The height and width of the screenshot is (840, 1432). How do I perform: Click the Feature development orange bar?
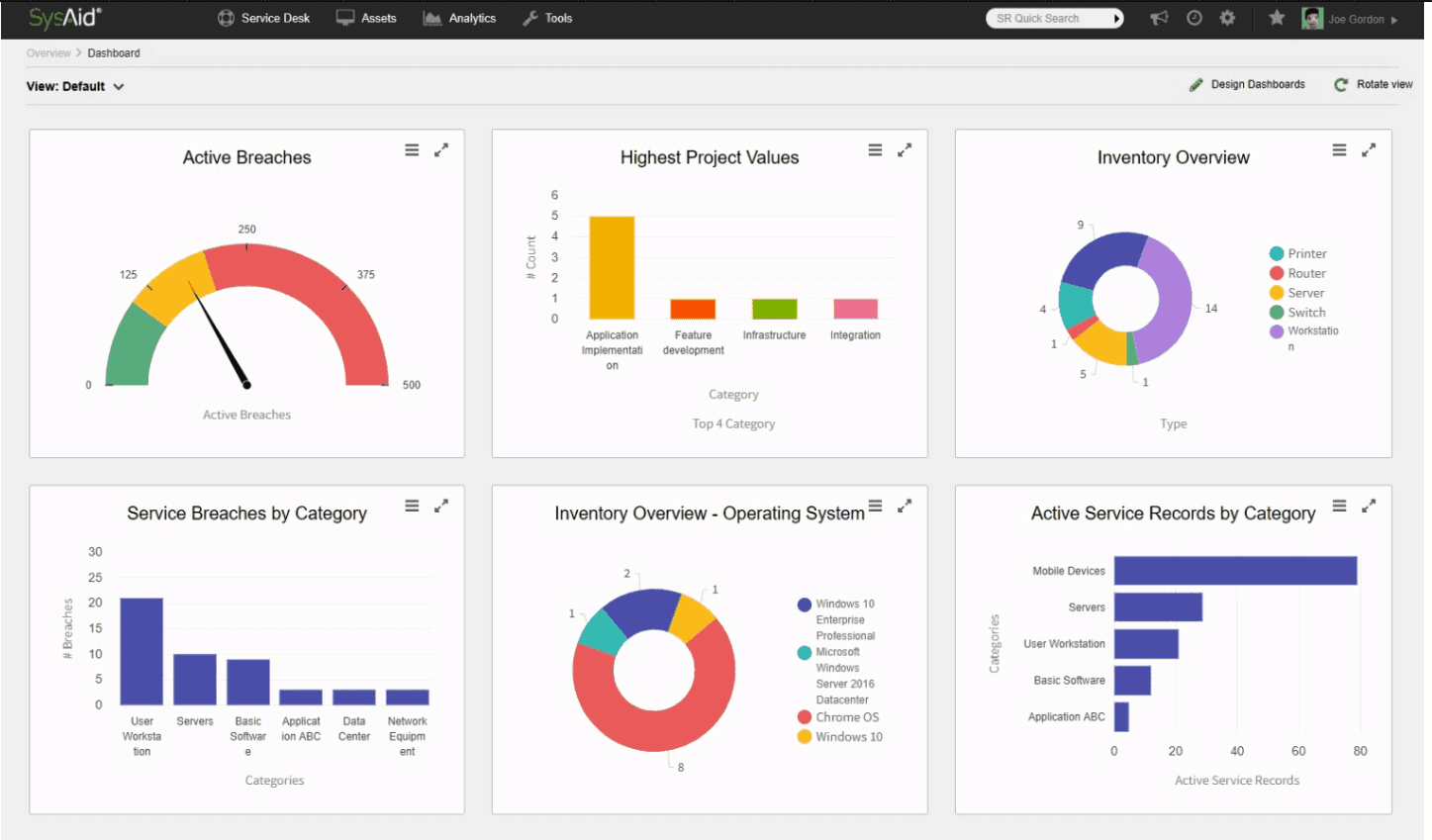693,309
